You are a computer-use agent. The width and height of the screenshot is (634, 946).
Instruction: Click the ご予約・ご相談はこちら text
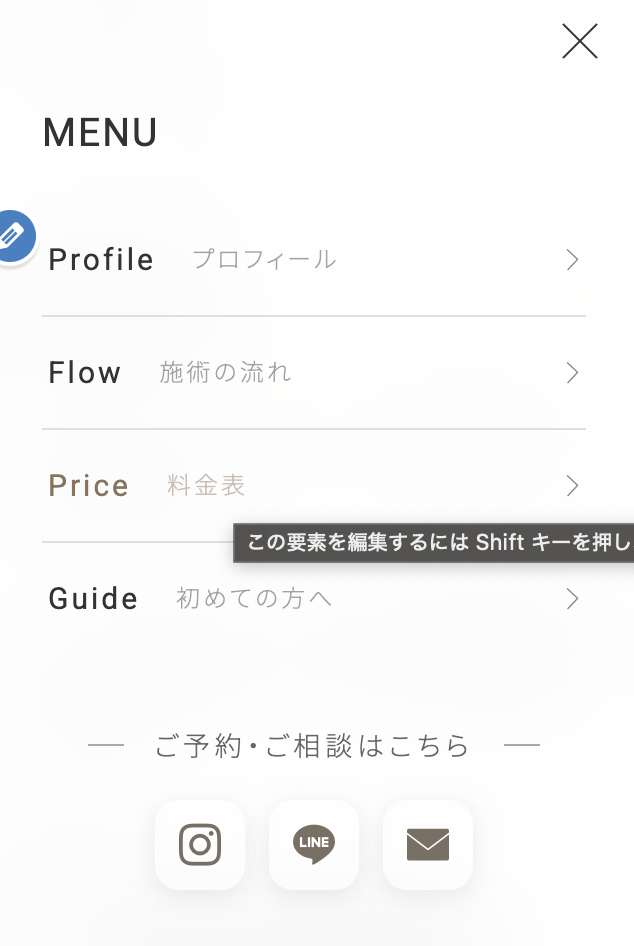(x=312, y=746)
